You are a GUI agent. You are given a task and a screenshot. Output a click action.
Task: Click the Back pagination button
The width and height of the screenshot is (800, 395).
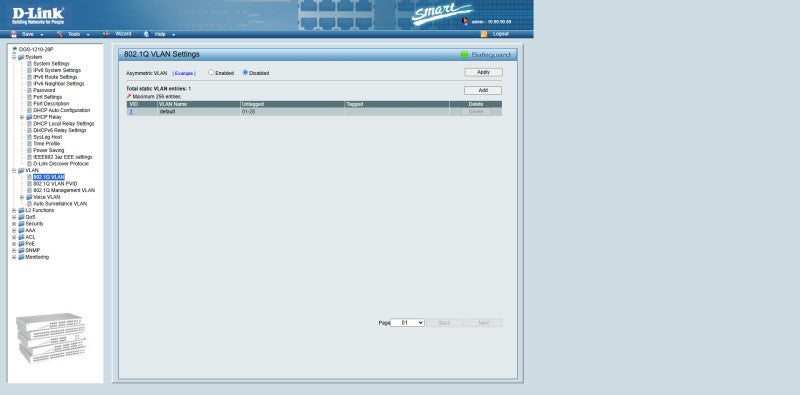445,323
